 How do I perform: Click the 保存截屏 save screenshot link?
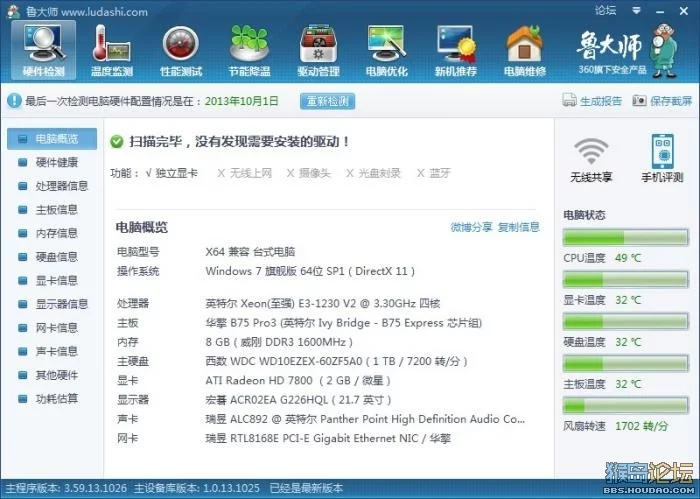point(671,101)
